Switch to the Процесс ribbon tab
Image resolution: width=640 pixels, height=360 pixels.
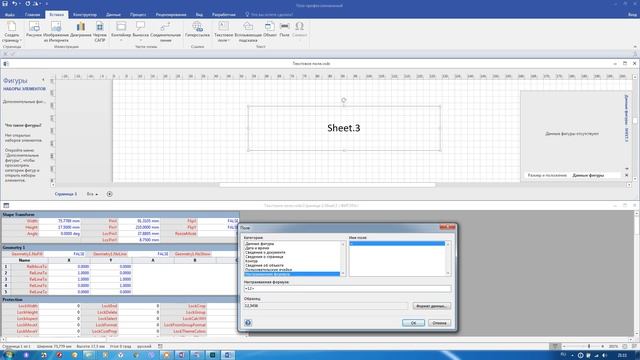(x=138, y=15)
